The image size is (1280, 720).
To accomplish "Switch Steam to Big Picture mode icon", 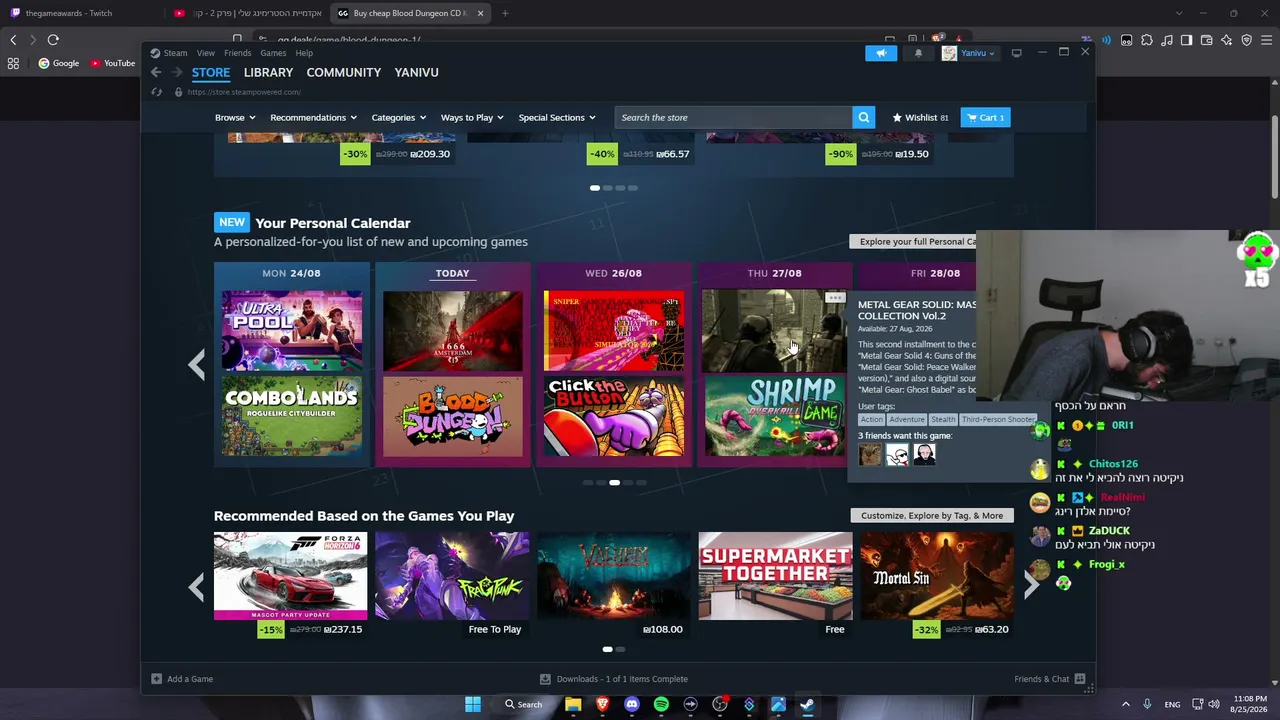I will 1016,53.
